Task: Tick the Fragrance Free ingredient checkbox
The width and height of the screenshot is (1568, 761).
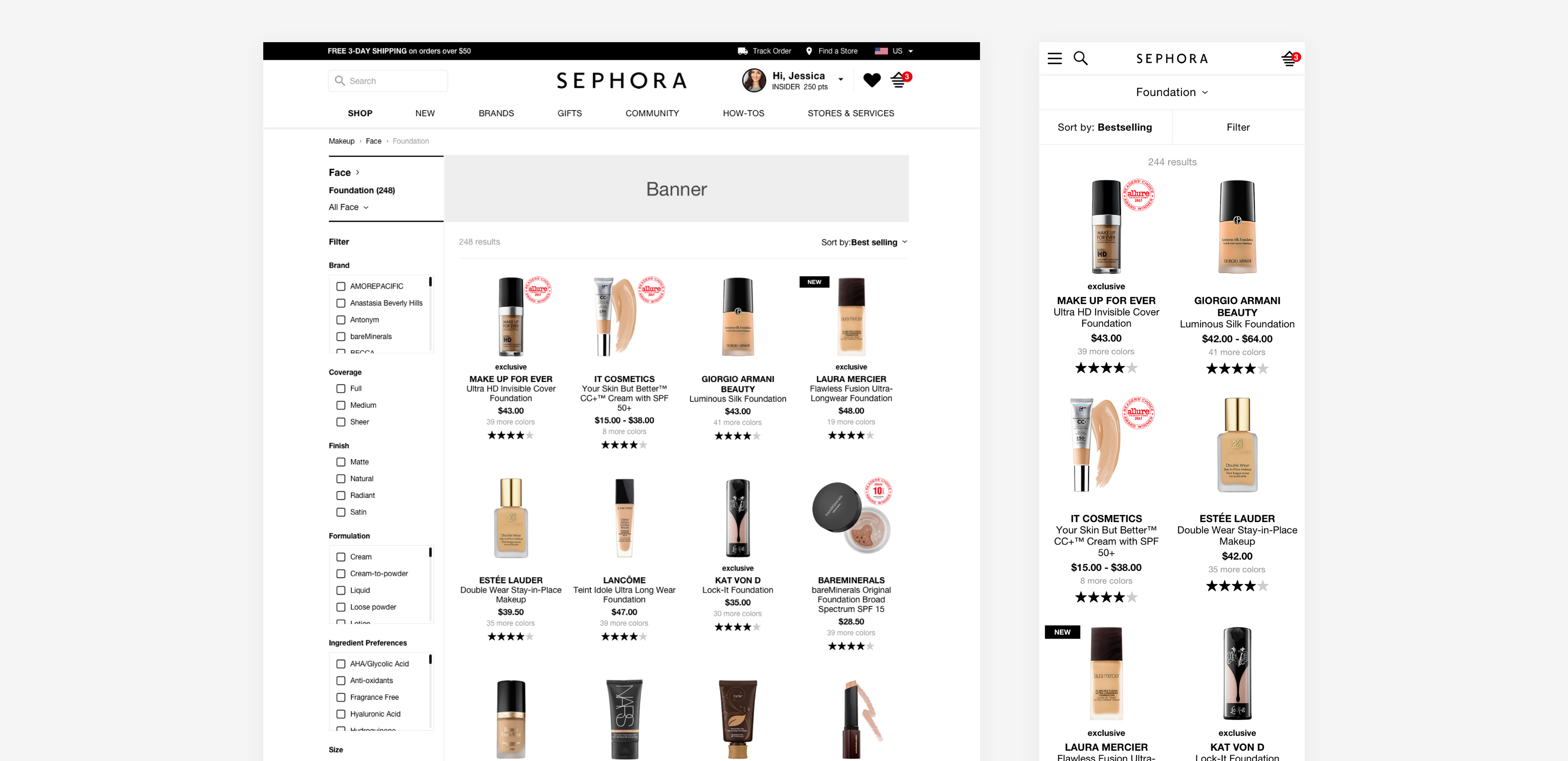Action: (x=341, y=698)
